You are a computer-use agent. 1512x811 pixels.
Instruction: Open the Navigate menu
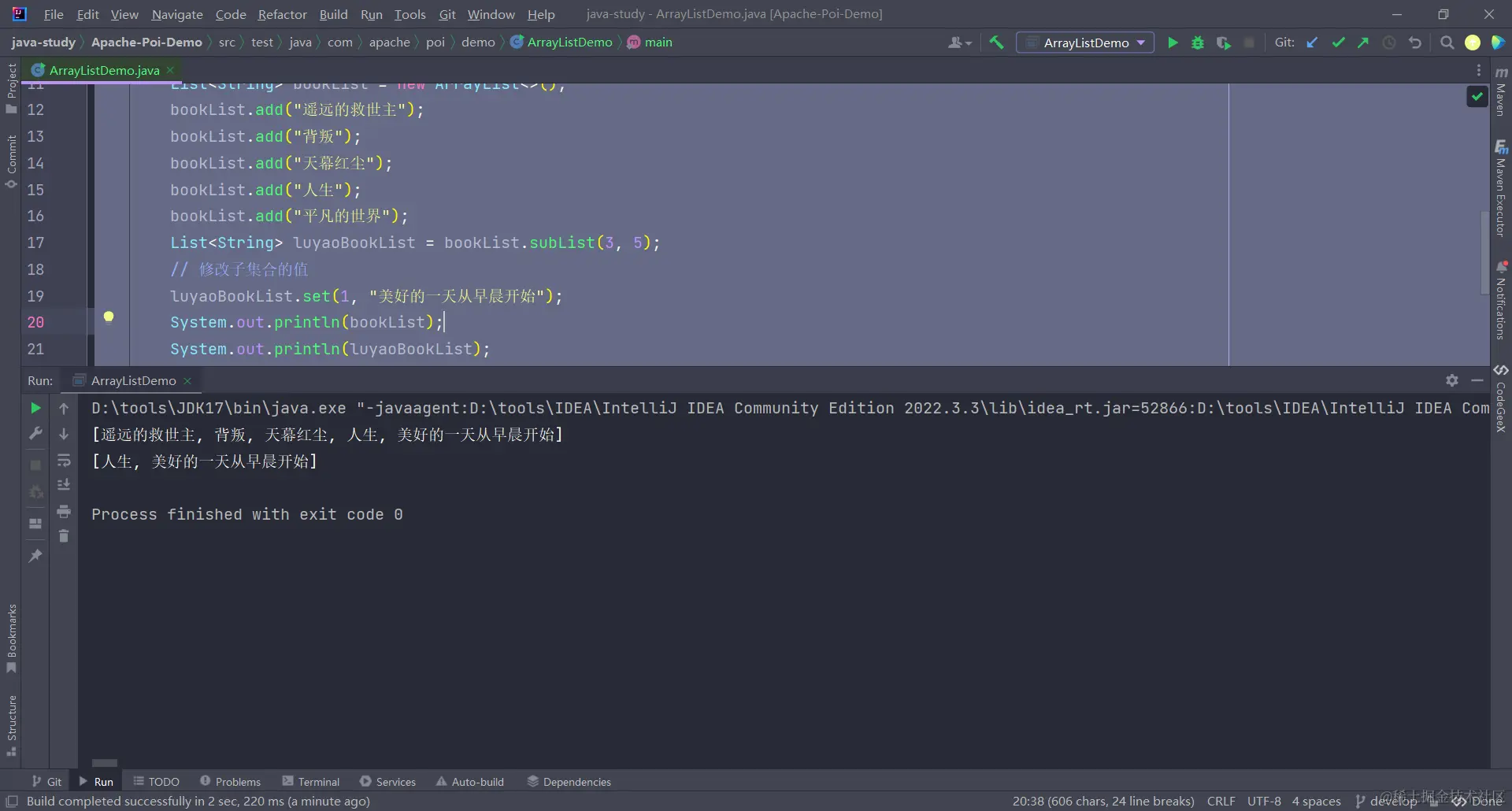click(x=177, y=14)
